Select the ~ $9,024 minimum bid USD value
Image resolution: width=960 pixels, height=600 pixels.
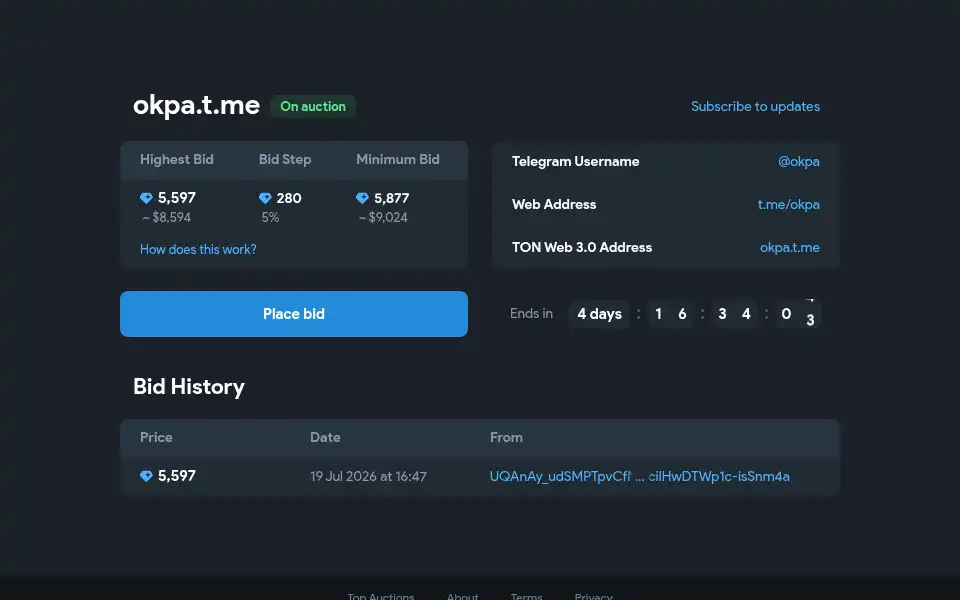coord(383,217)
